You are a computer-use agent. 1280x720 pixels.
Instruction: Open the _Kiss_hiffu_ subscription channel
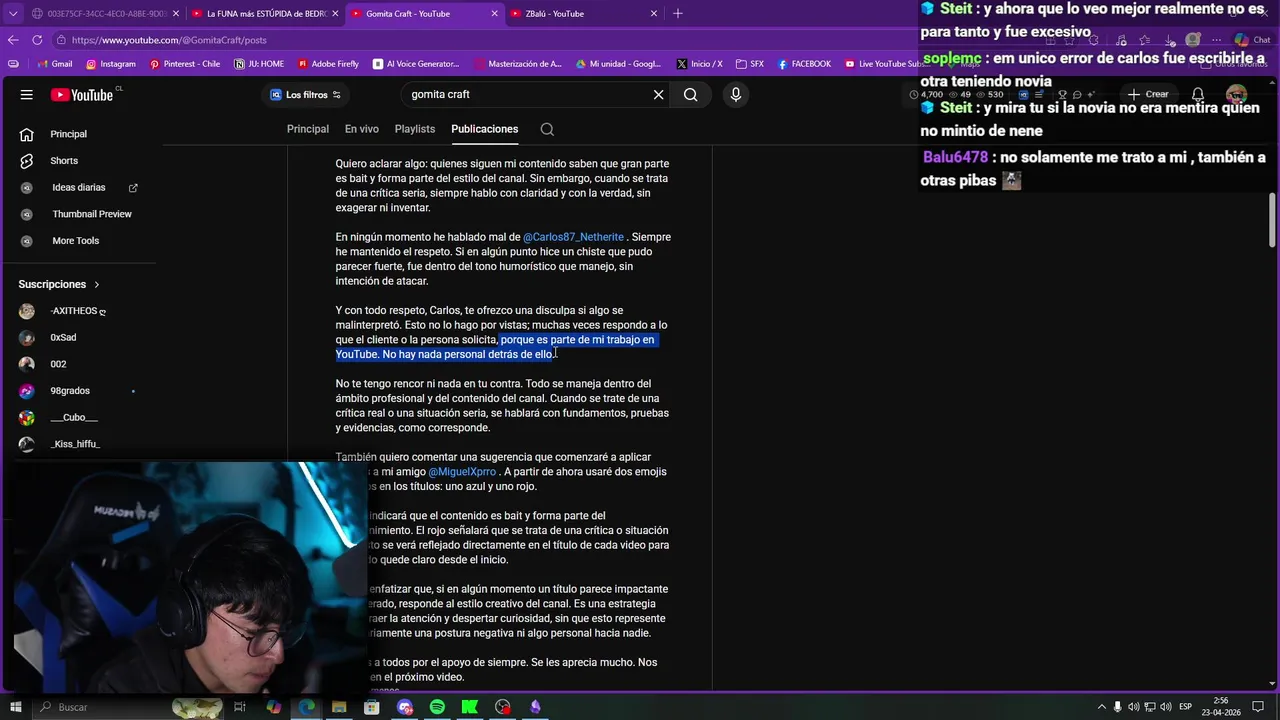[x=80, y=444]
